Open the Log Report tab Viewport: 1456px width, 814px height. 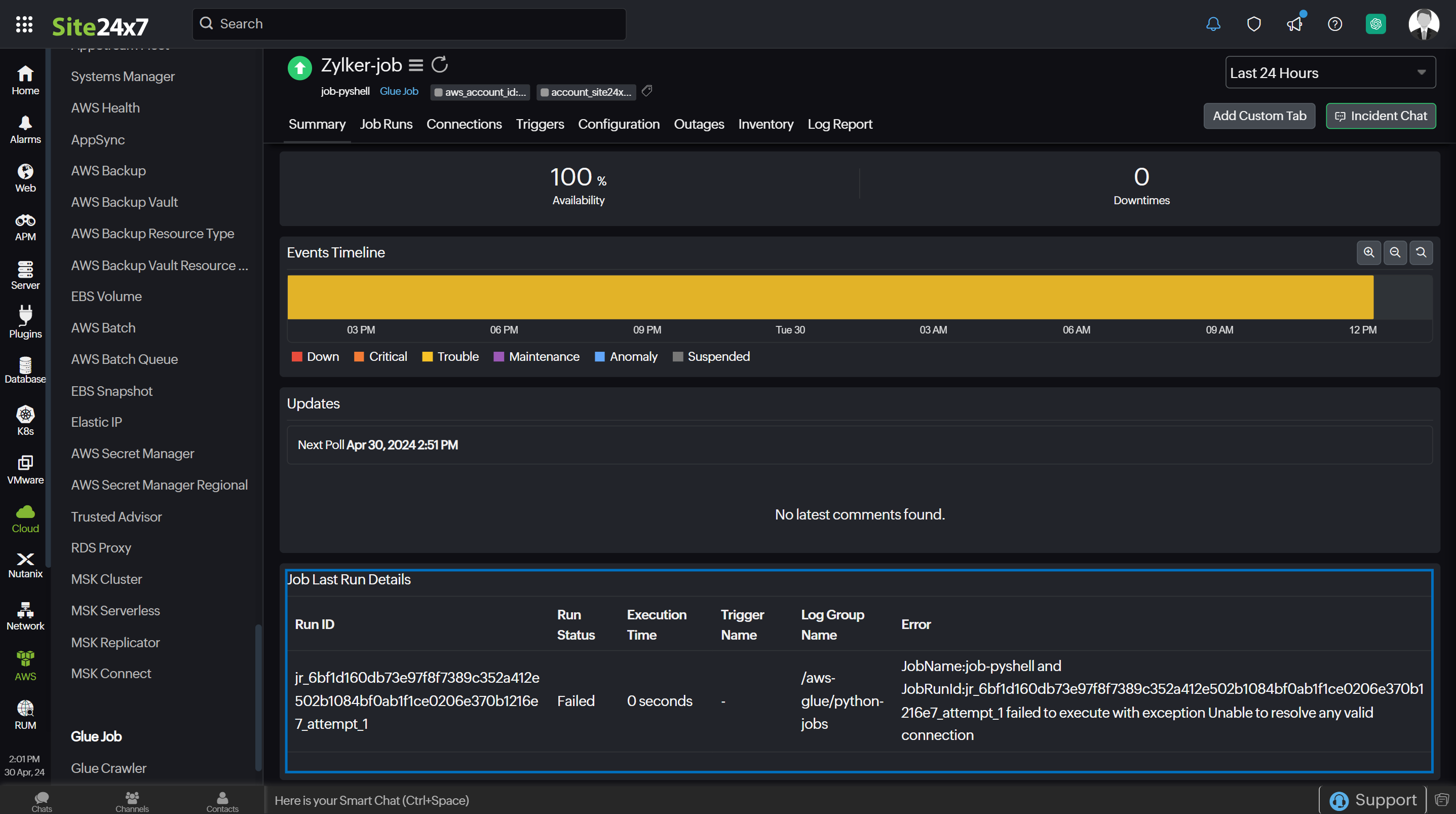click(x=839, y=124)
